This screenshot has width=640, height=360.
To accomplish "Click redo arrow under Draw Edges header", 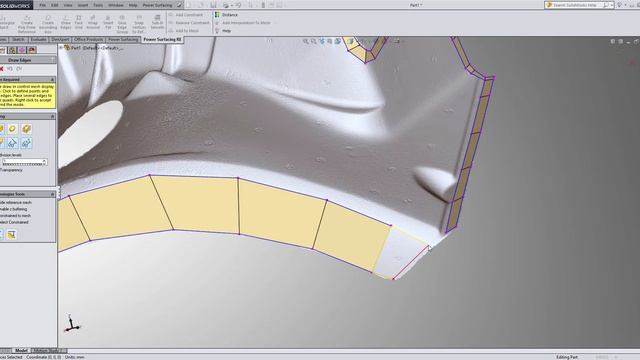I will [x=19, y=69].
